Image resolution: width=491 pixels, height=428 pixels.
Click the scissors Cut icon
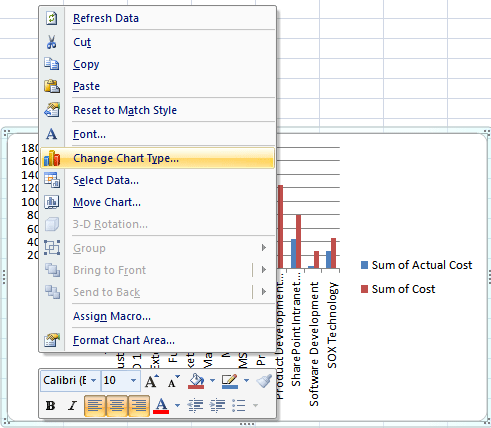tap(52, 42)
